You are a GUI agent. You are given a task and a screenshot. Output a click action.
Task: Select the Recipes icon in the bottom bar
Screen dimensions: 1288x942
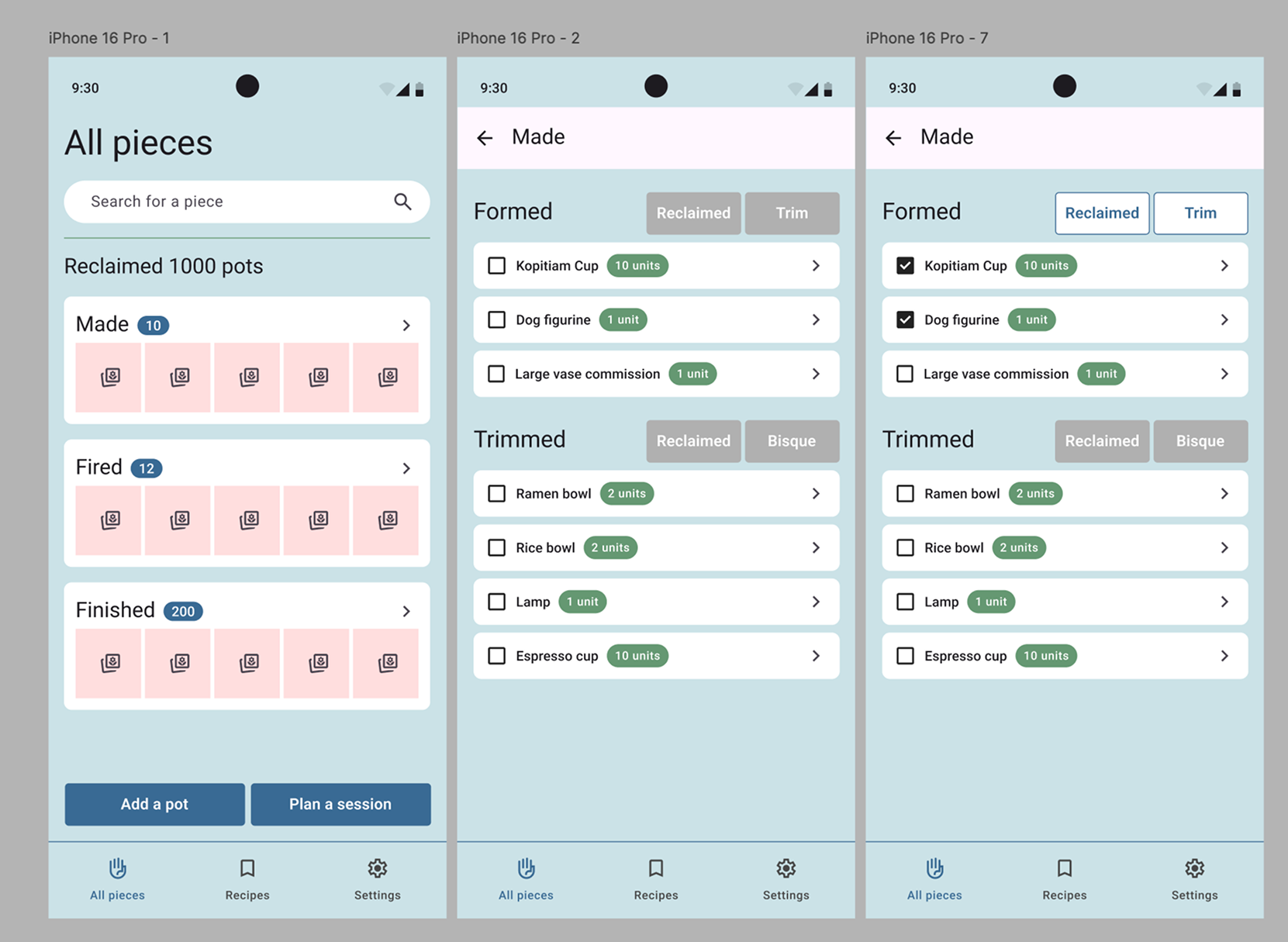coord(247,880)
